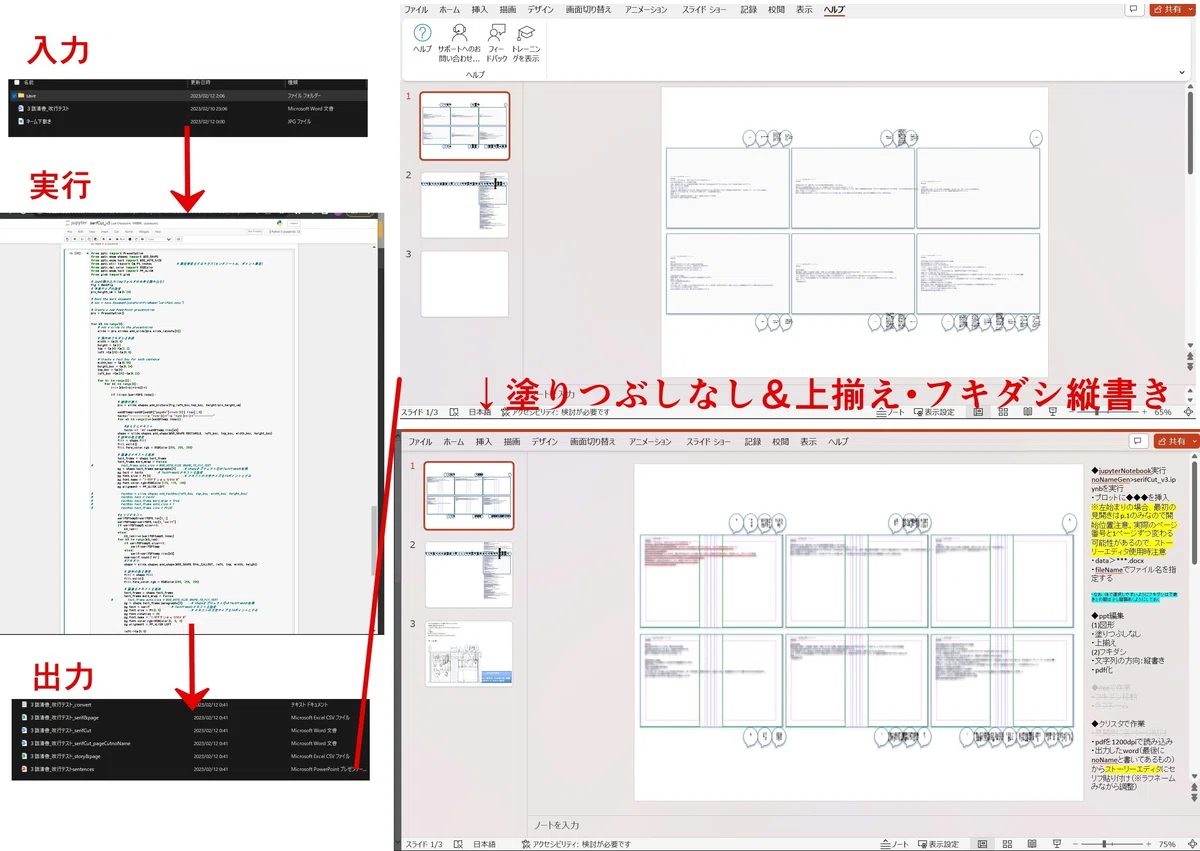
Task: Click the ヘルプ question-mark icon in top PowerPoint ribbon
Action: pyautogui.click(x=422, y=33)
